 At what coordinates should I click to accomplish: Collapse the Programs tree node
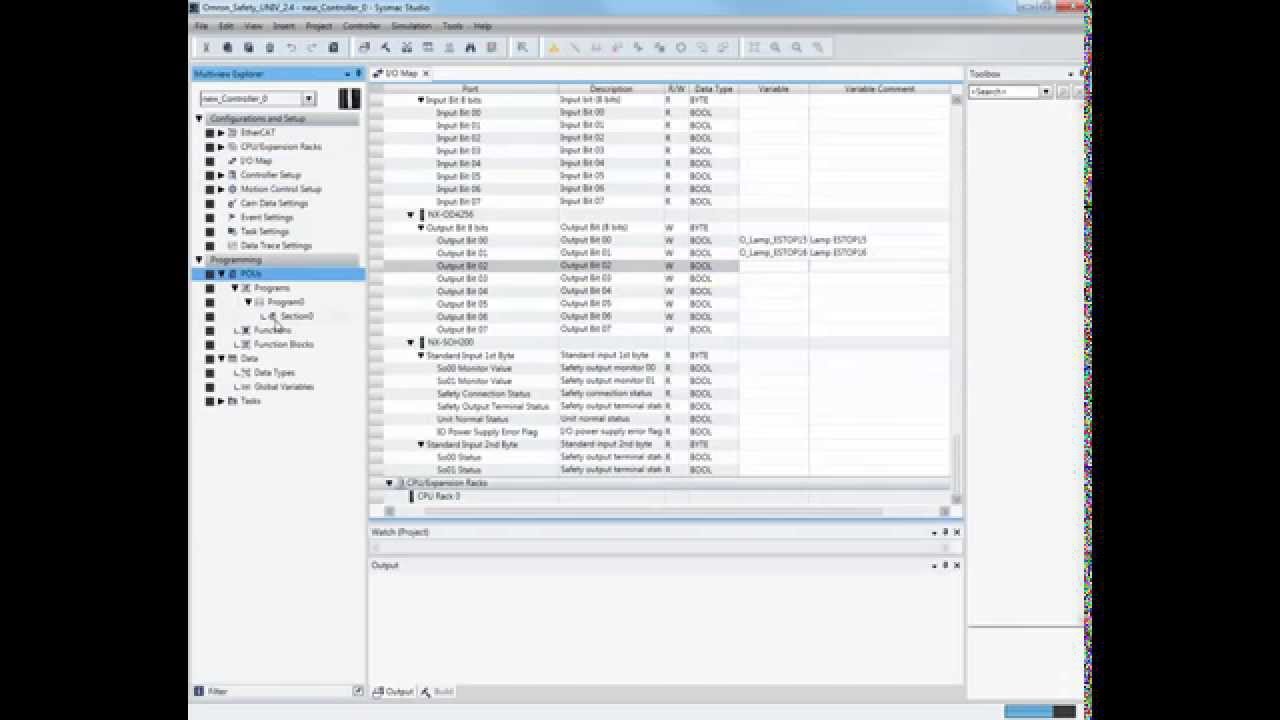point(235,288)
